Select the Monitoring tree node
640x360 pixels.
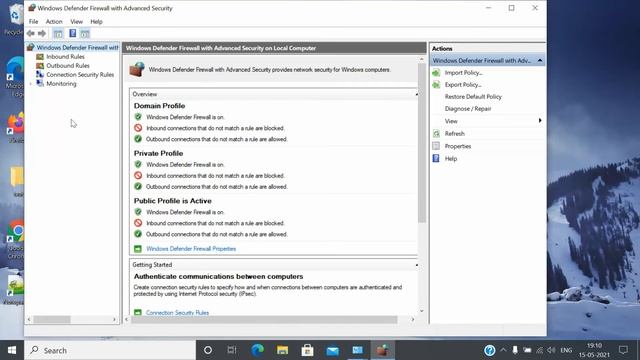61,84
